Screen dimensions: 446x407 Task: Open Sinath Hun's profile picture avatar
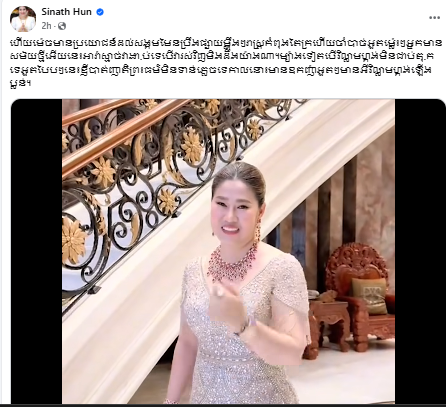click(x=23, y=18)
